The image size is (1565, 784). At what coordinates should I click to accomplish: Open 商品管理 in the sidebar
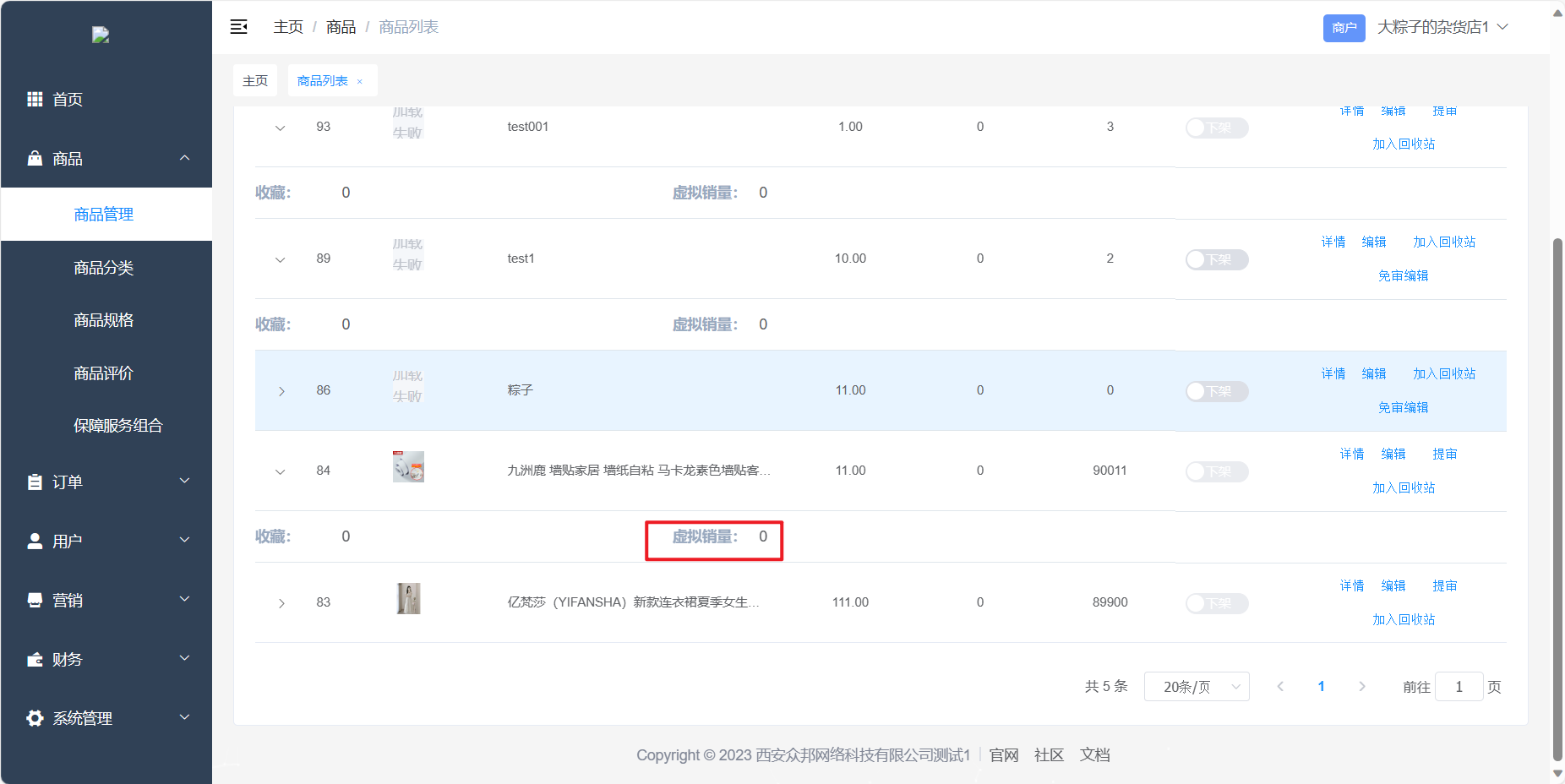click(106, 214)
